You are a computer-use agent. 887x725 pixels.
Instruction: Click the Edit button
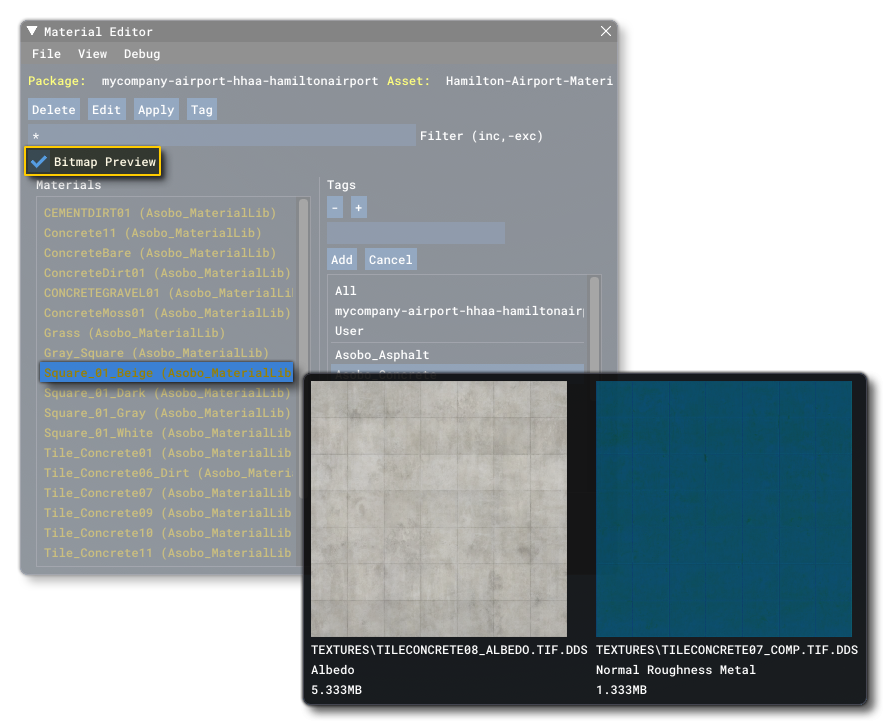point(106,109)
